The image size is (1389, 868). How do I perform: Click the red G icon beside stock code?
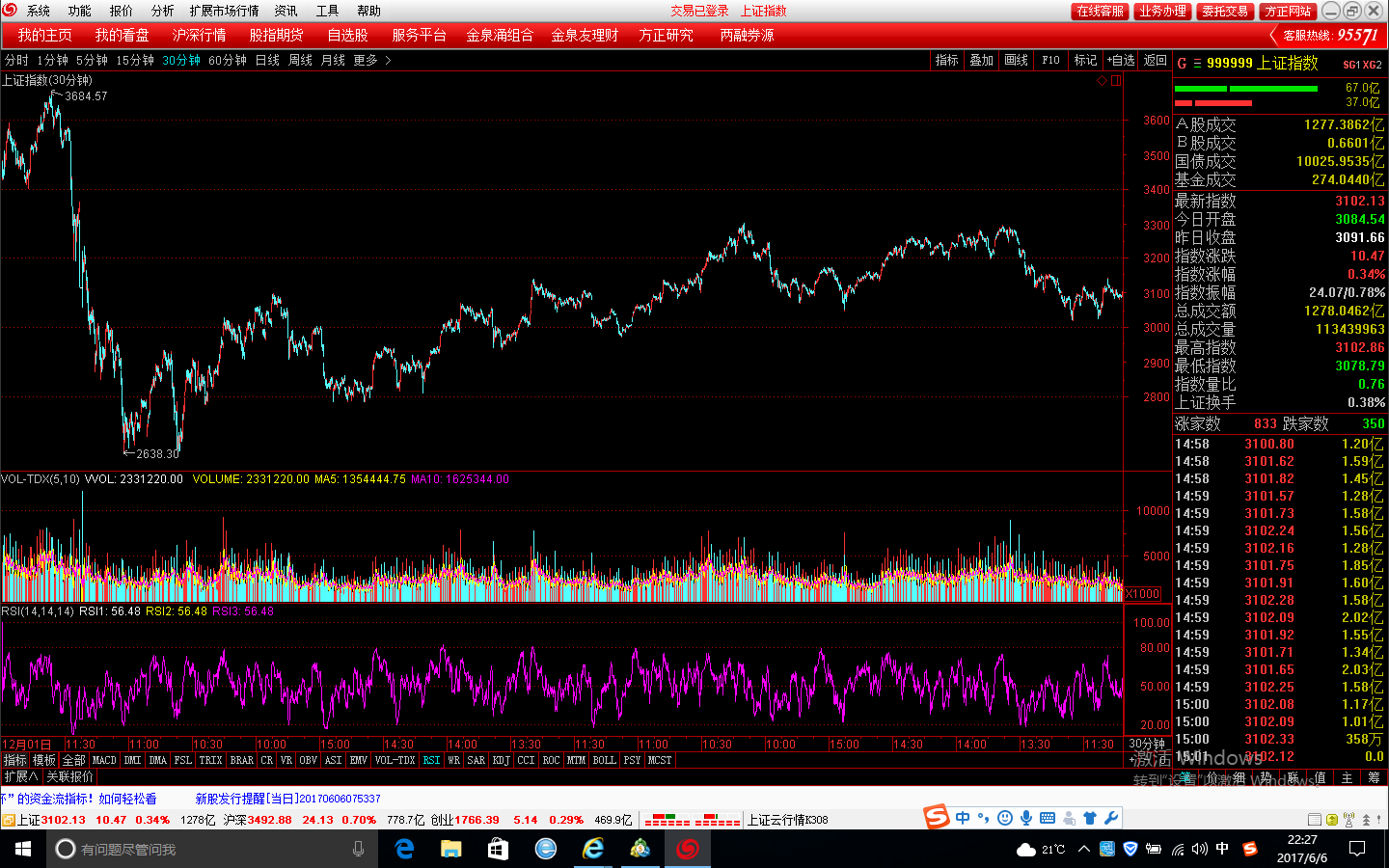coord(1183,64)
